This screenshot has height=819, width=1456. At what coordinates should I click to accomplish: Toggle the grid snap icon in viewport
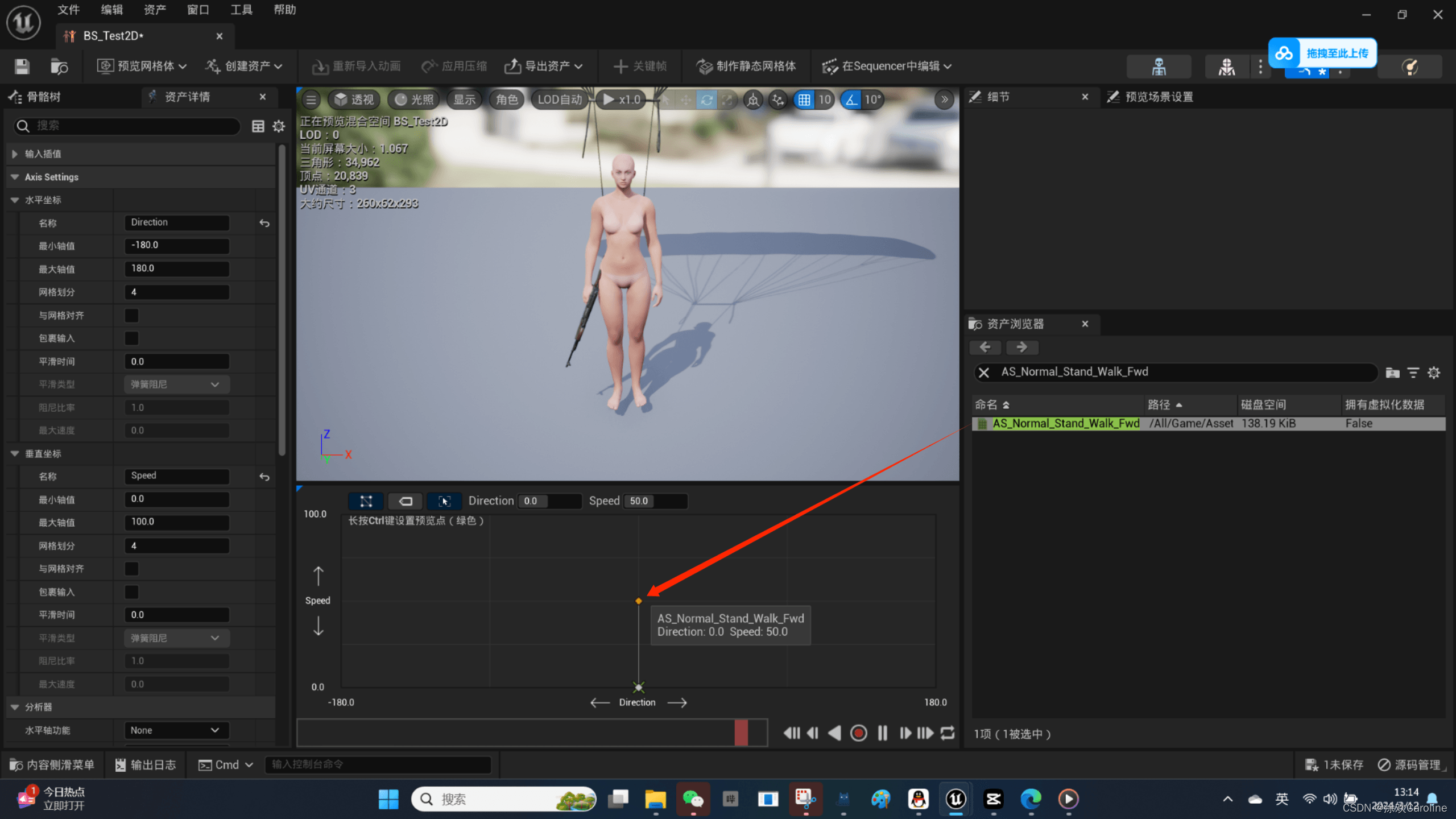[x=804, y=100]
